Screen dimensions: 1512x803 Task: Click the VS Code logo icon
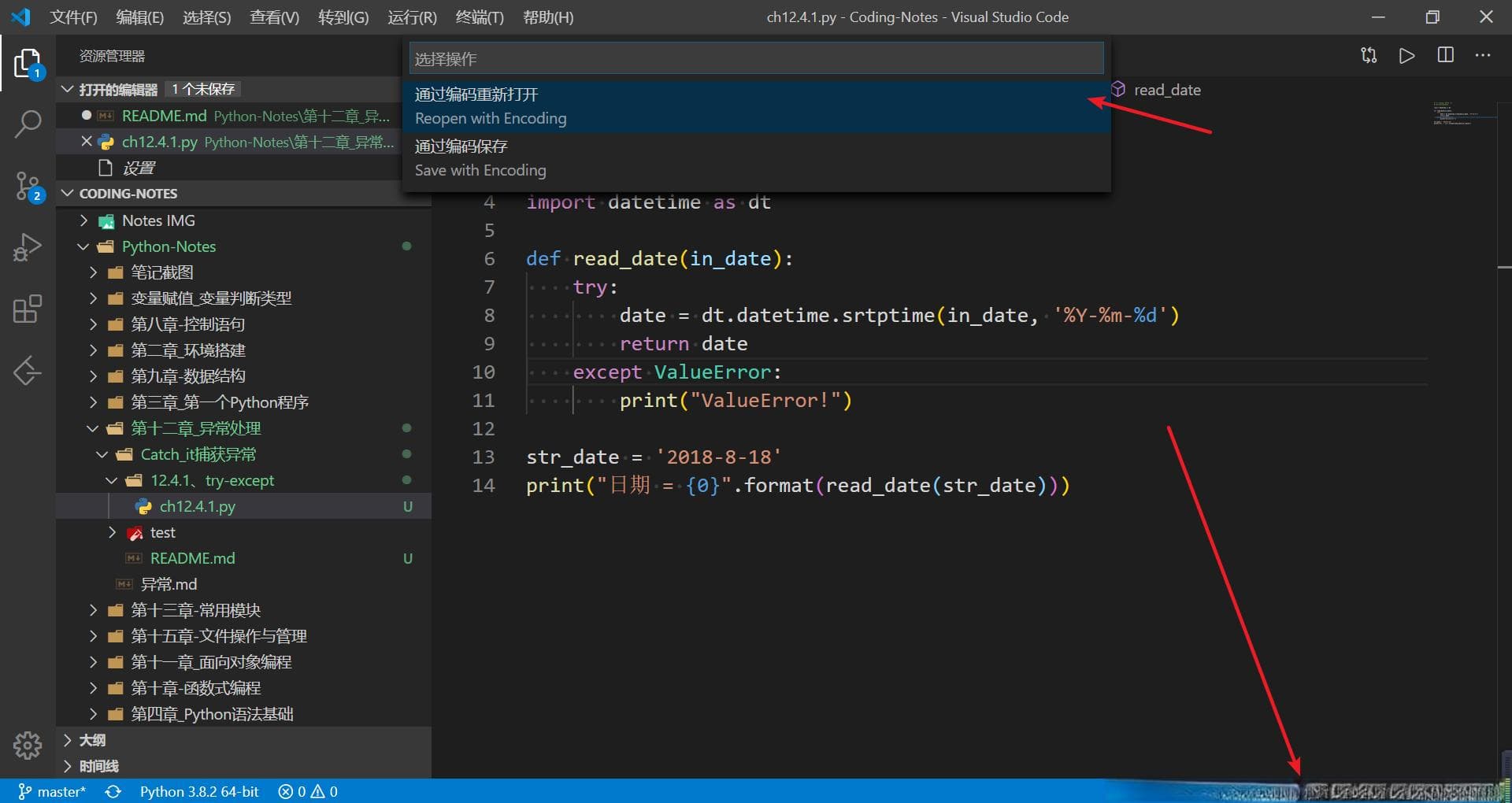pyautogui.click(x=20, y=17)
